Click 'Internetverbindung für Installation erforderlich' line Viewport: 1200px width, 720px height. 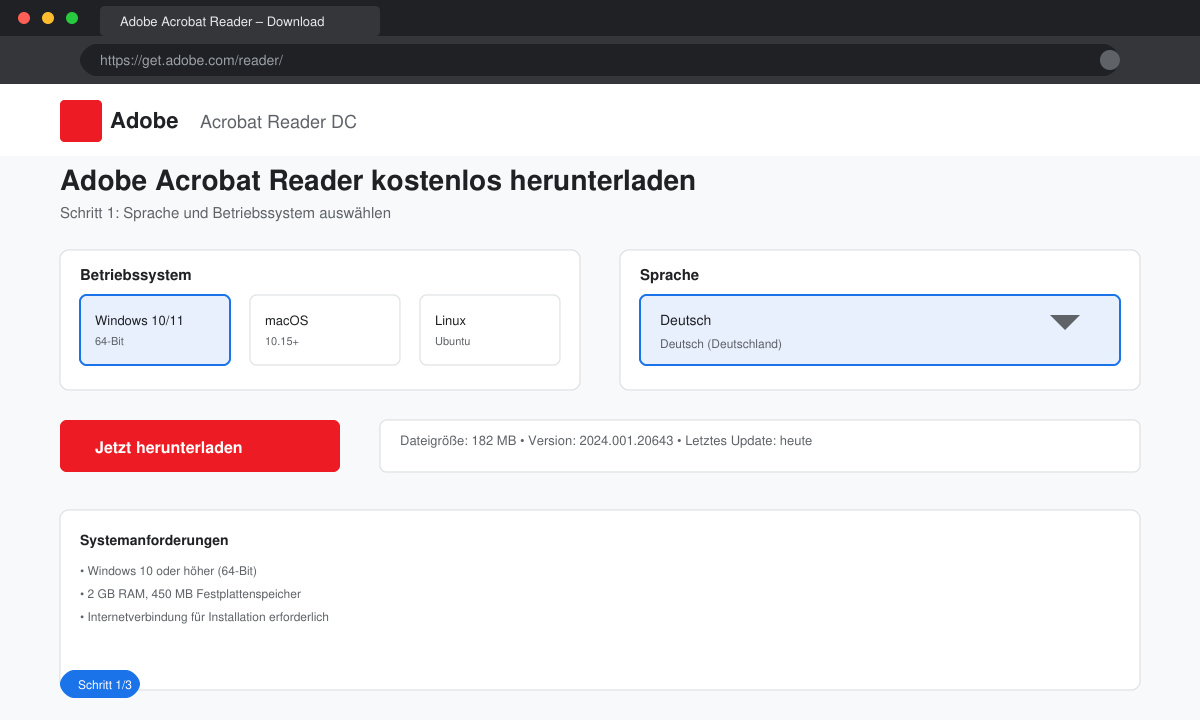click(204, 617)
